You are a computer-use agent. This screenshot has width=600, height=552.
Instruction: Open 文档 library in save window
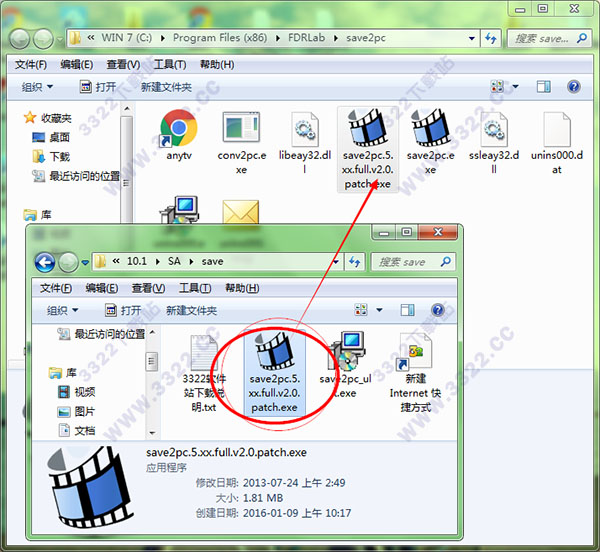point(76,430)
